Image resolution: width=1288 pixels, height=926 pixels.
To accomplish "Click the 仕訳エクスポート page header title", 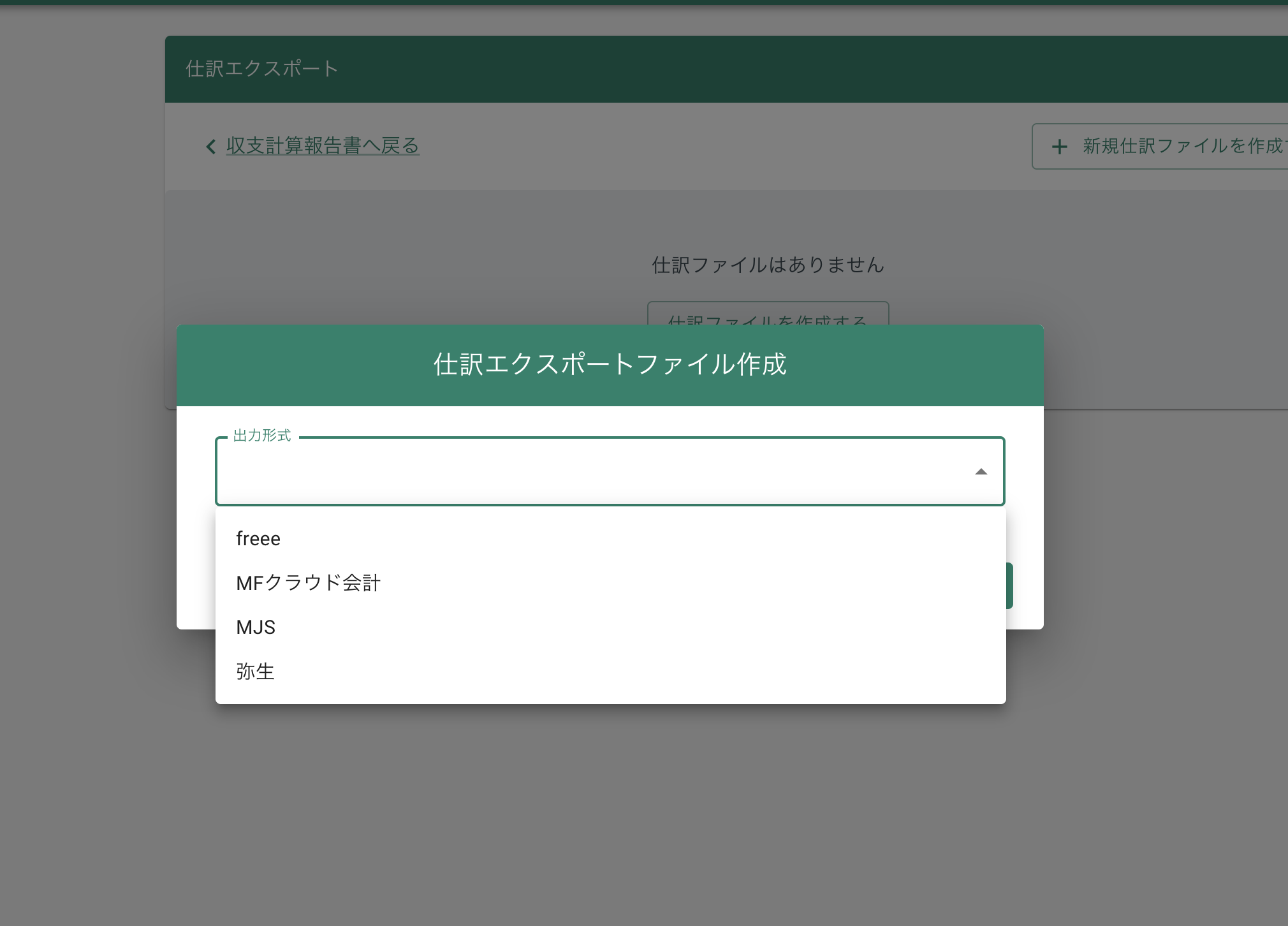I will [262, 69].
